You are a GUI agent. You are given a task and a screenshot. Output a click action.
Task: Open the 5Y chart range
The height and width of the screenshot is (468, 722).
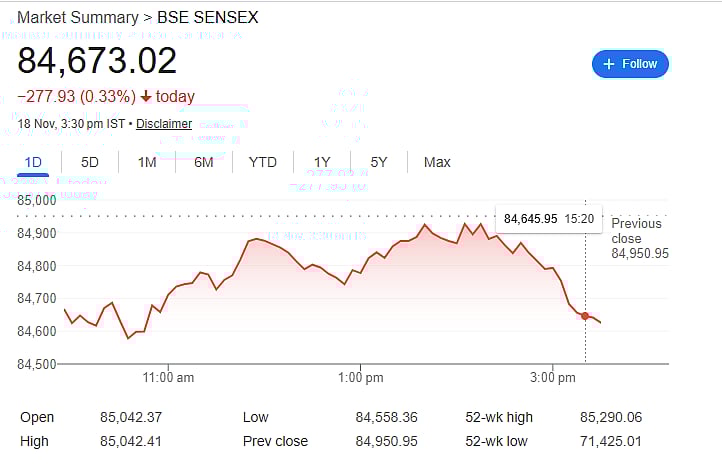tap(379, 162)
